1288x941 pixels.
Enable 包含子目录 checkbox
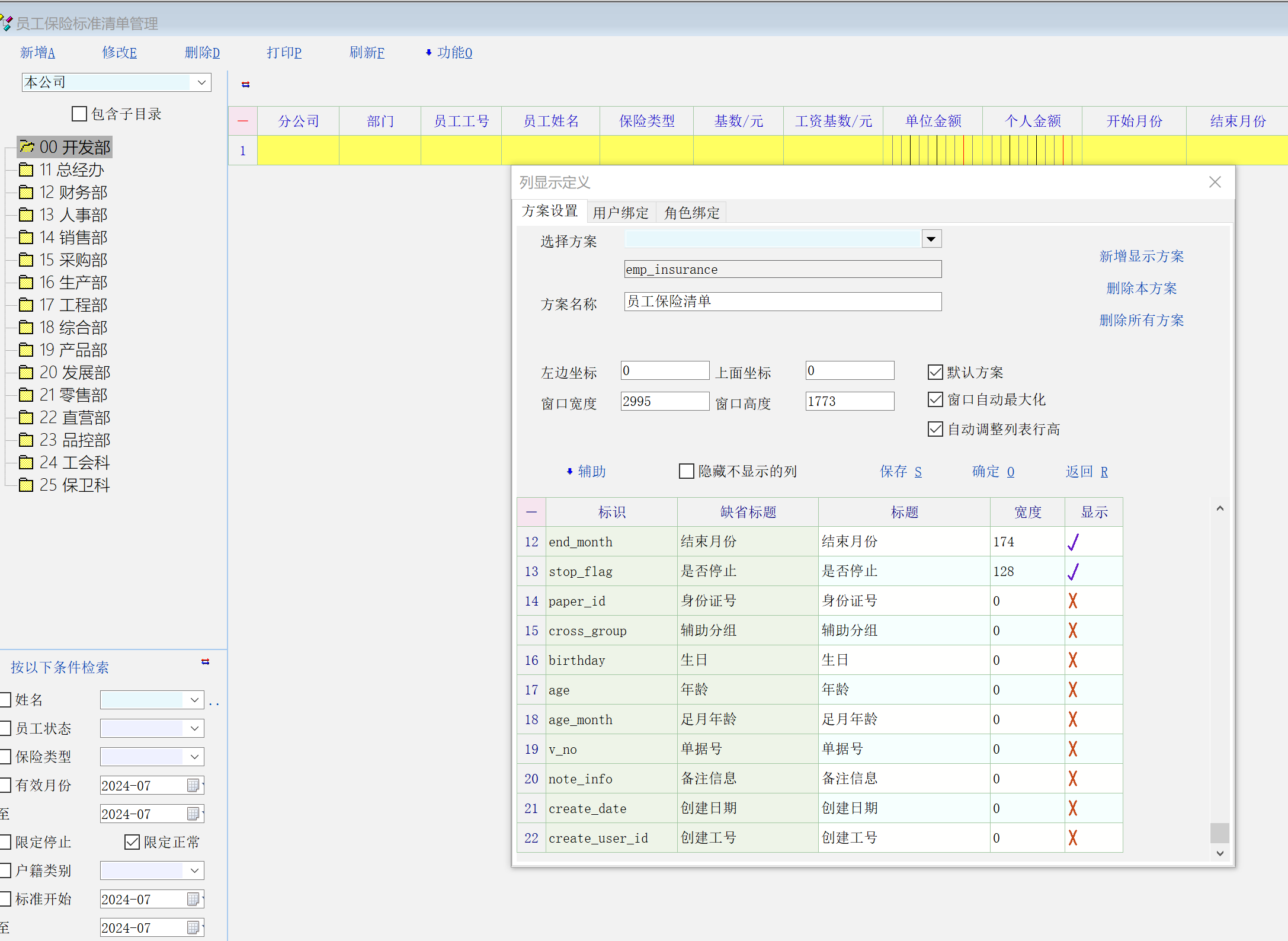tap(79, 114)
